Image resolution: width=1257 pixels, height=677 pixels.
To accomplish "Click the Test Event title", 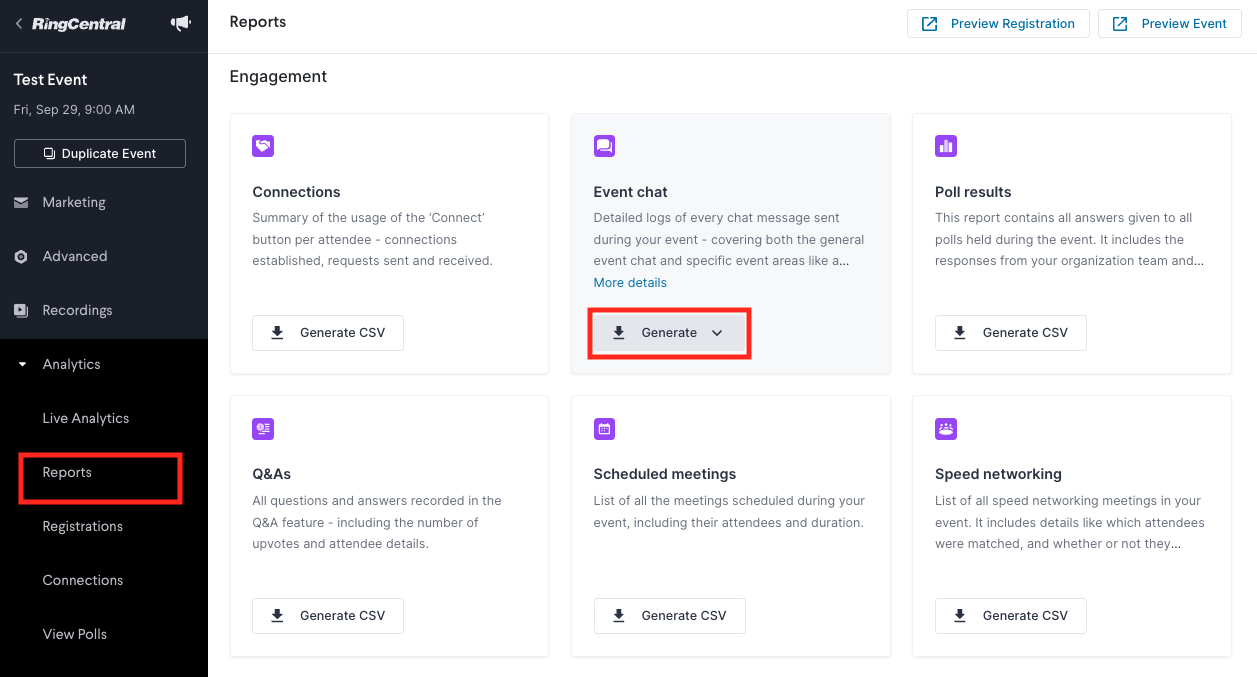I will [x=51, y=80].
